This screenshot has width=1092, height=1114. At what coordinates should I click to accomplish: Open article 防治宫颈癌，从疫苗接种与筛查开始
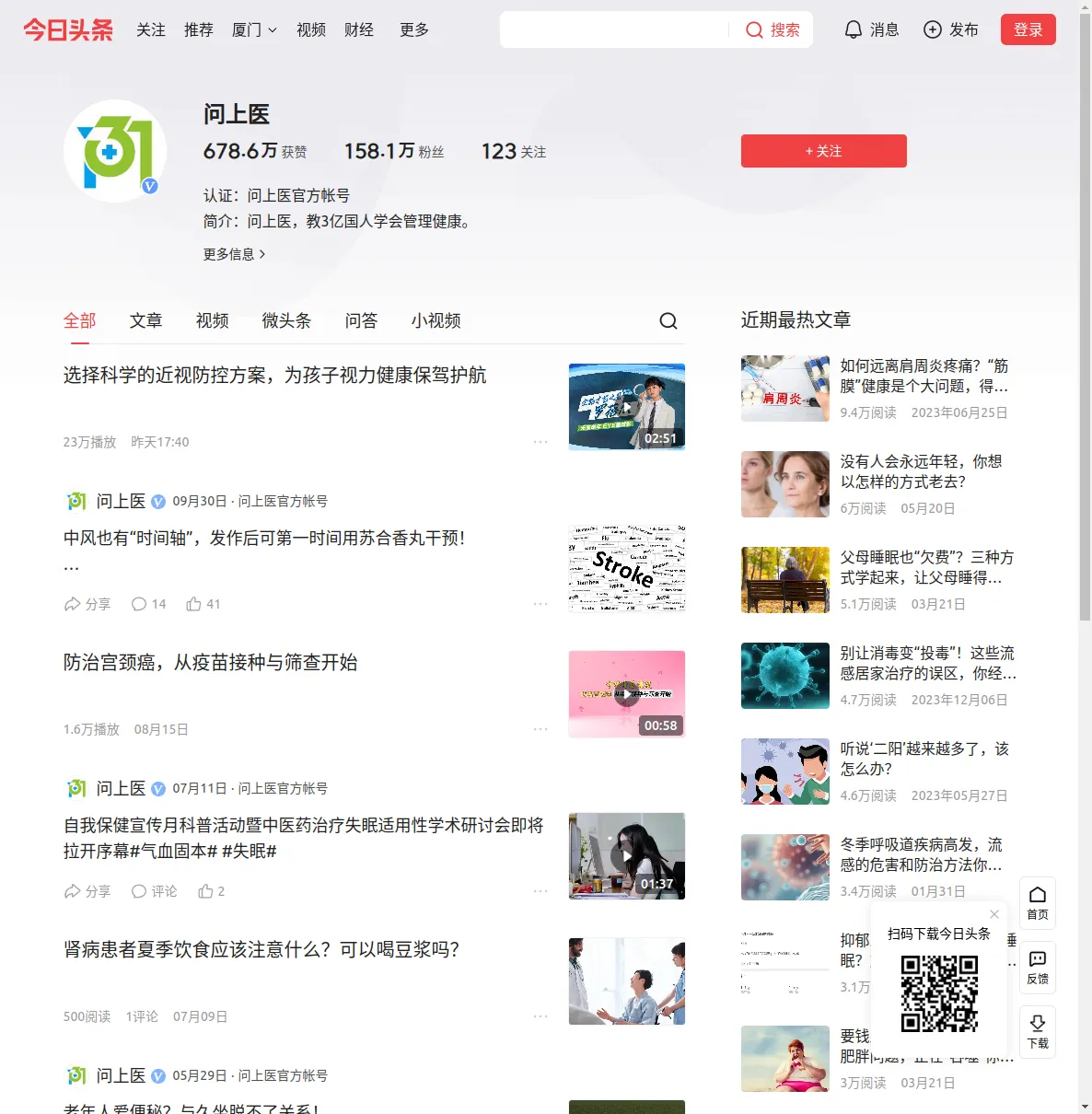pyautogui.click(x=211, y=663)
